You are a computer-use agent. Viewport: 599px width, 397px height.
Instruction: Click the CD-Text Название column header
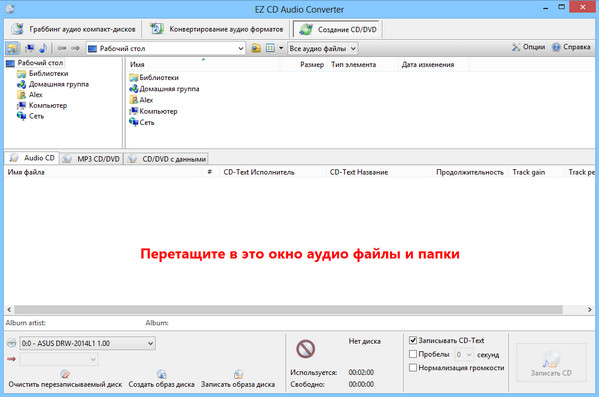click(379, 172)
